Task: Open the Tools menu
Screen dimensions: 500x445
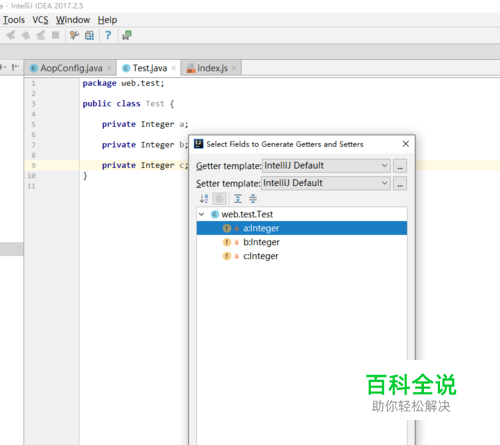Action: (13, 20)
